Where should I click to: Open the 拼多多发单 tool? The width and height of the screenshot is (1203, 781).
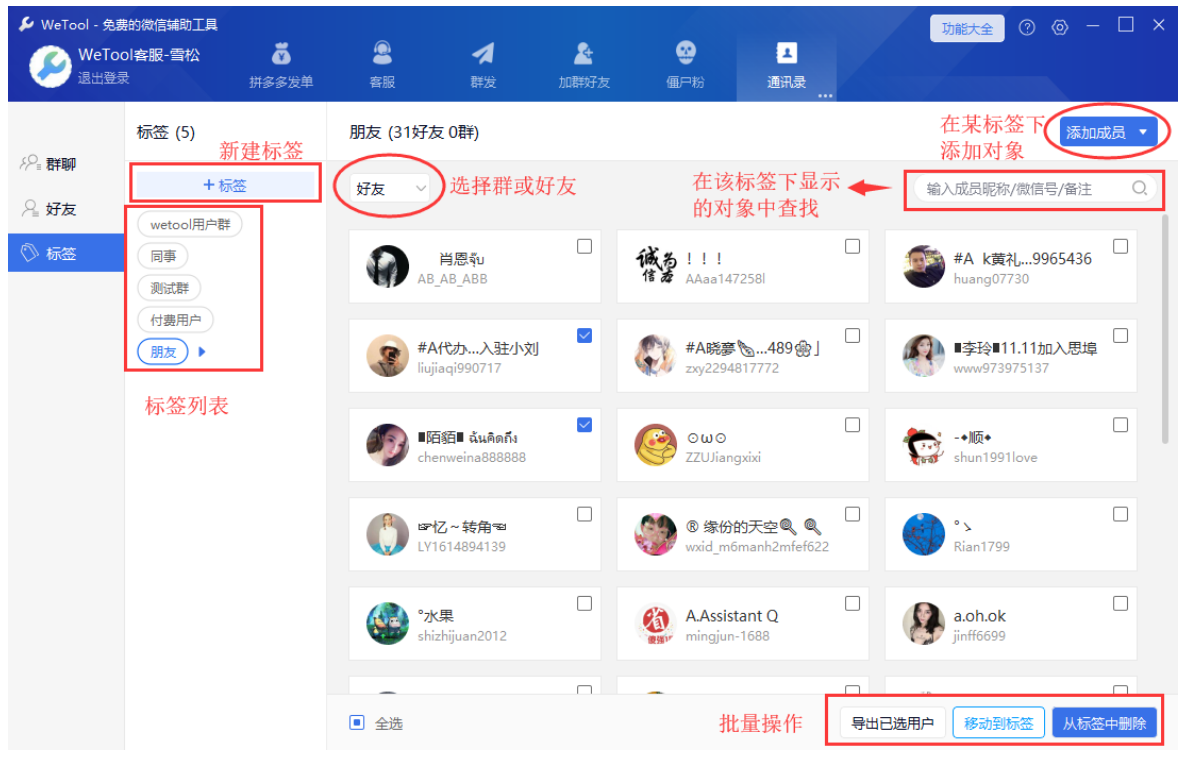pos(281,66)
